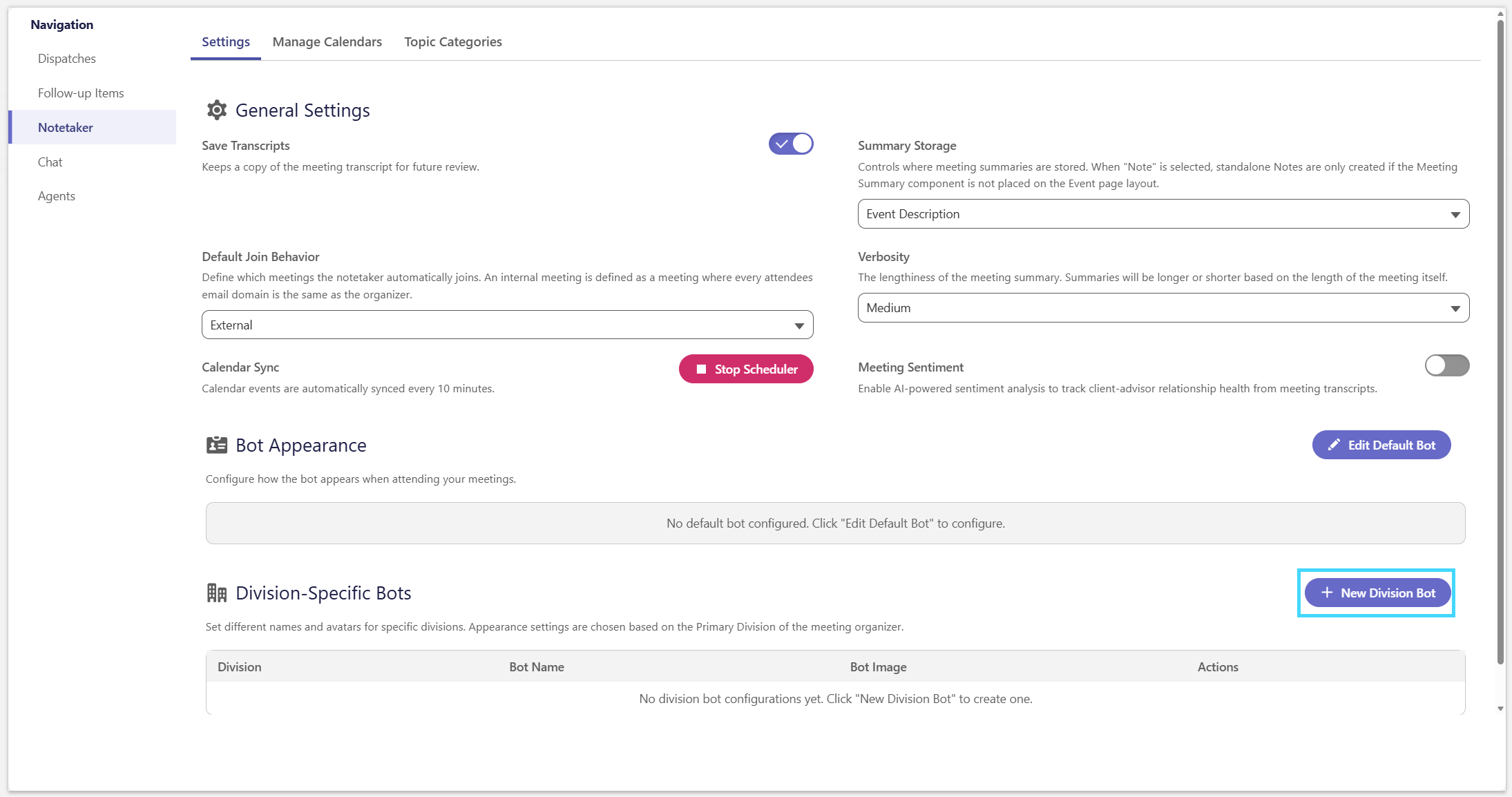Click the 'No division bot configurations yet' message
Image resolution: width=1512 pixels, height=797 pixels.
click(x=835, y=698)
